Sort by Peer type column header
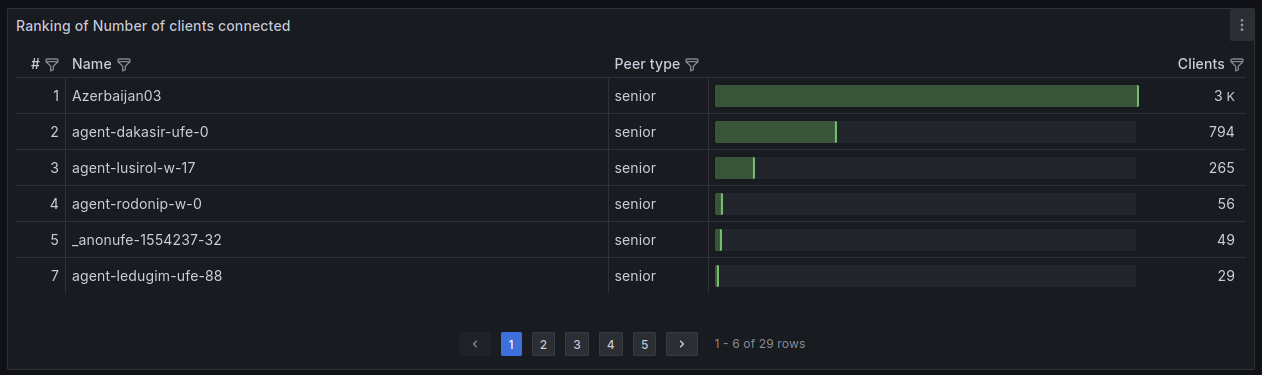1262x375 pixels. (x=647, y=64)
